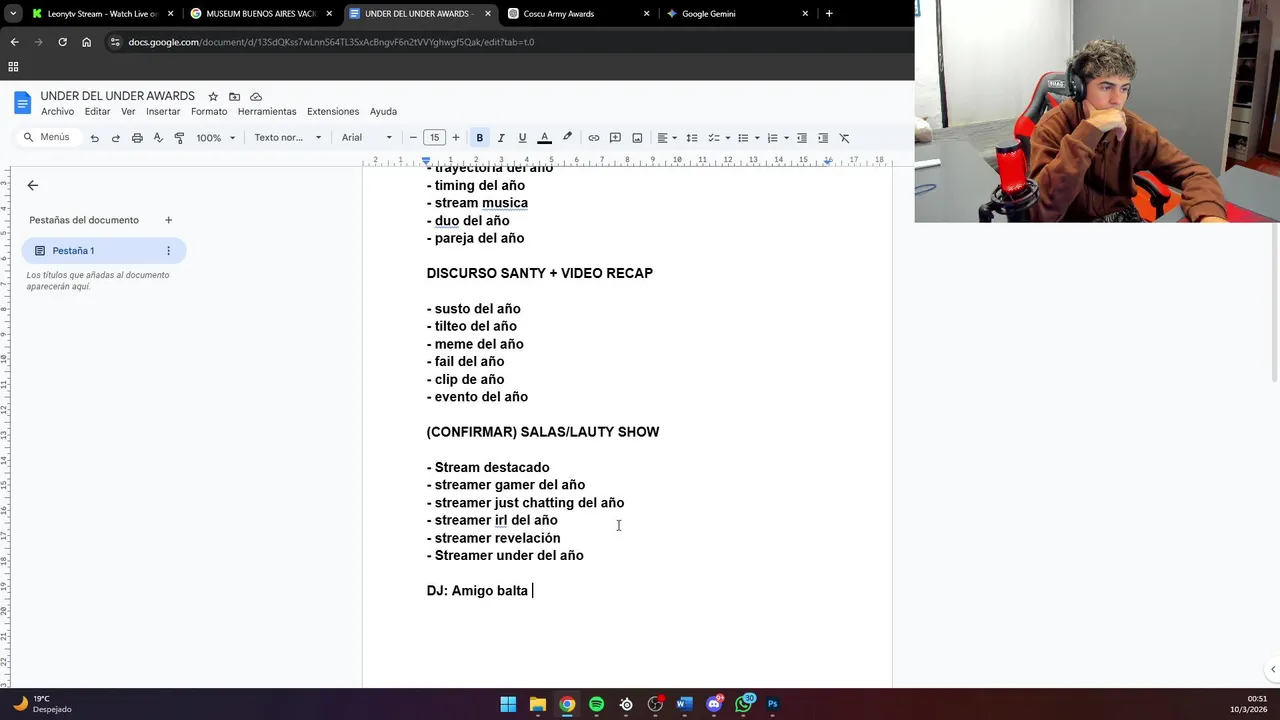Increase indent of paragraph
The image size is (1280, 720).
pos(823,138)
